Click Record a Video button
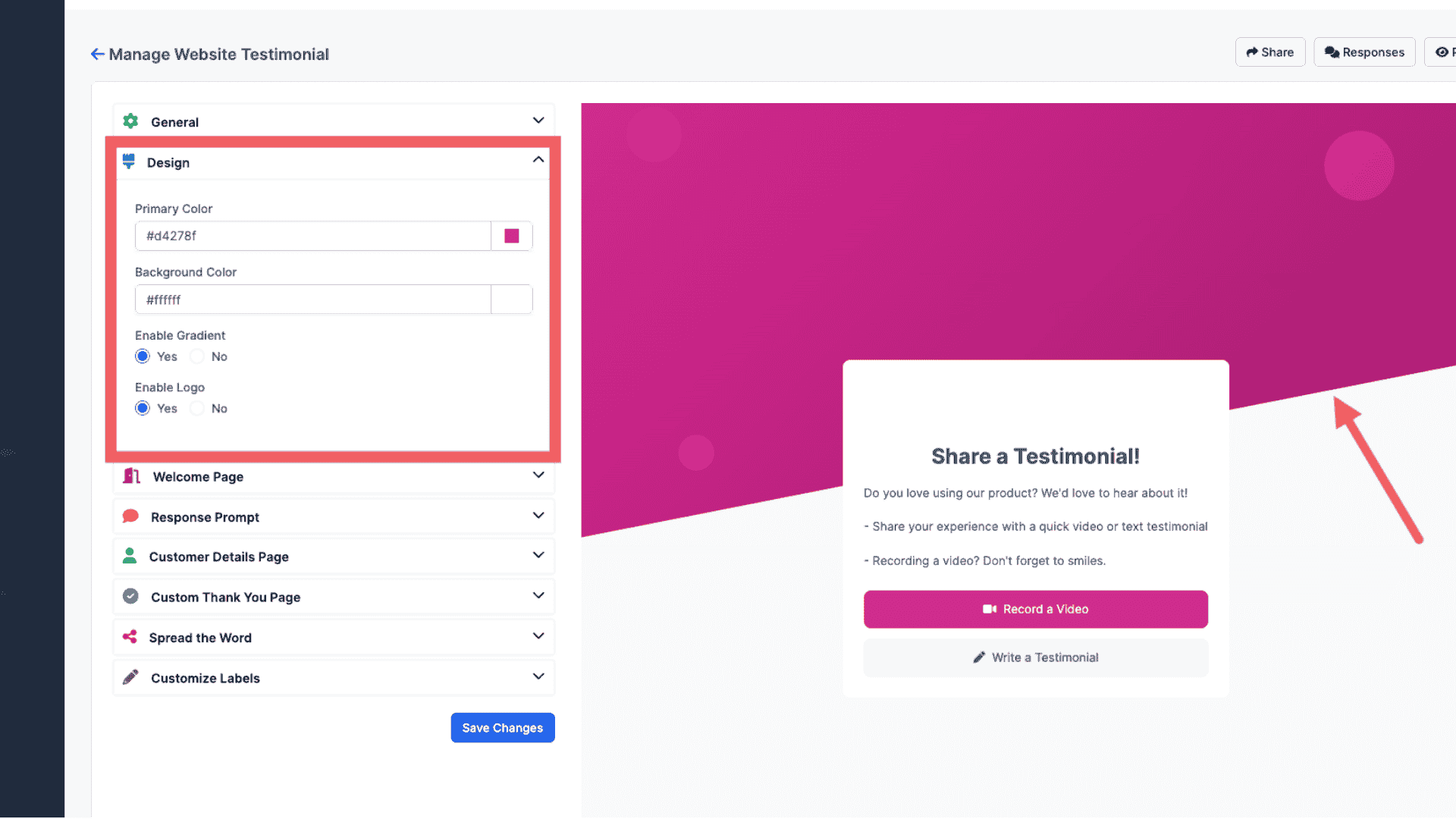Viewport: 1456px width, 819px height. point(1036,609)
